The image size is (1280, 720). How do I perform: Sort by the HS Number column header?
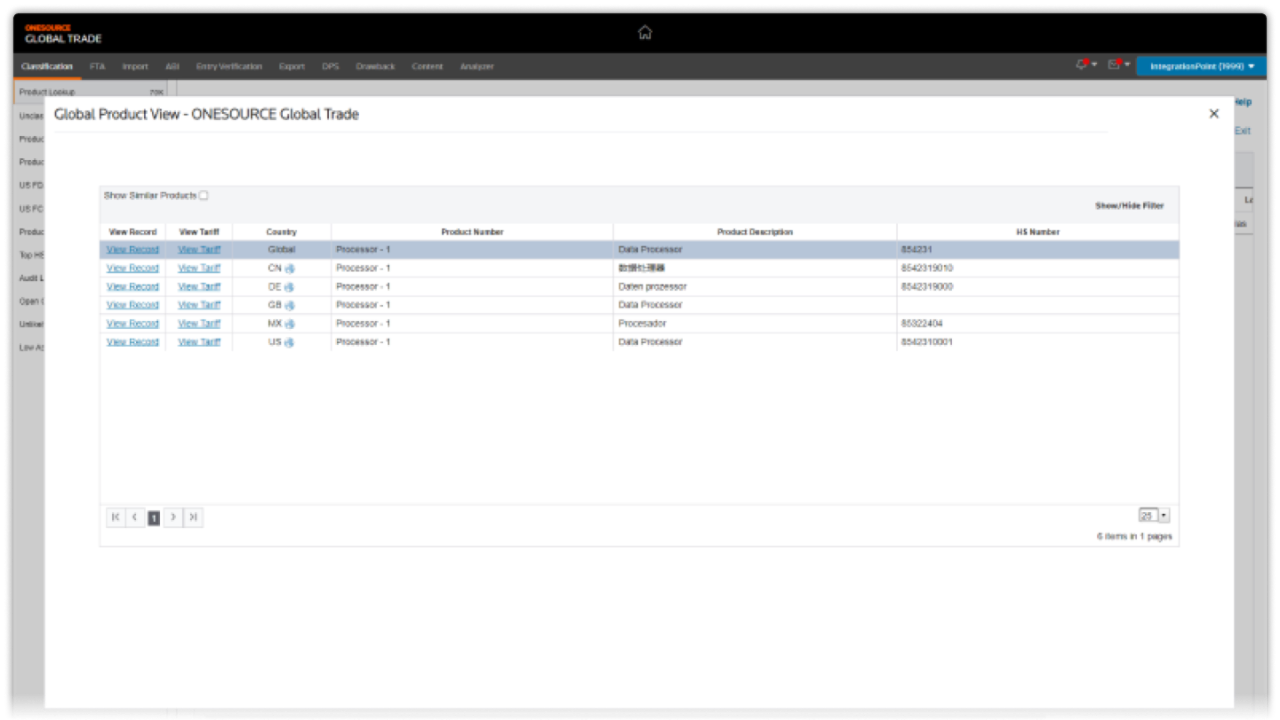pos(1037,232)
